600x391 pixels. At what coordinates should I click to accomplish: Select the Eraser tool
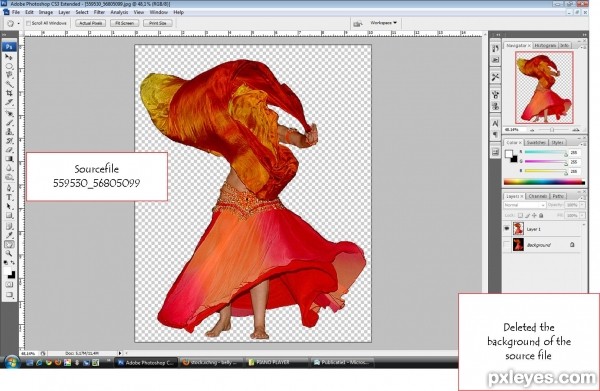(x=9, y=150)
